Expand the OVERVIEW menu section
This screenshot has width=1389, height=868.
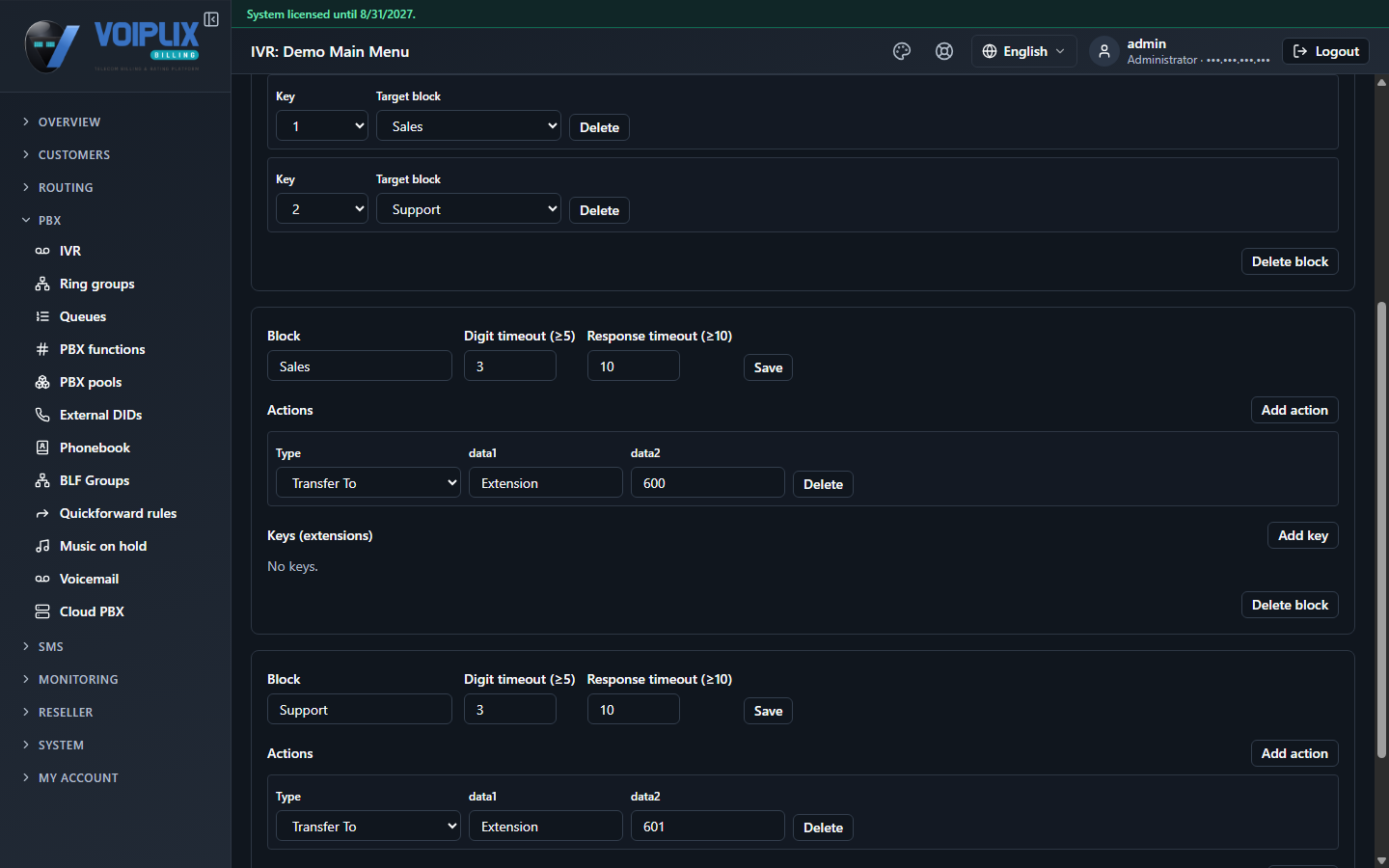click(68, 122)
